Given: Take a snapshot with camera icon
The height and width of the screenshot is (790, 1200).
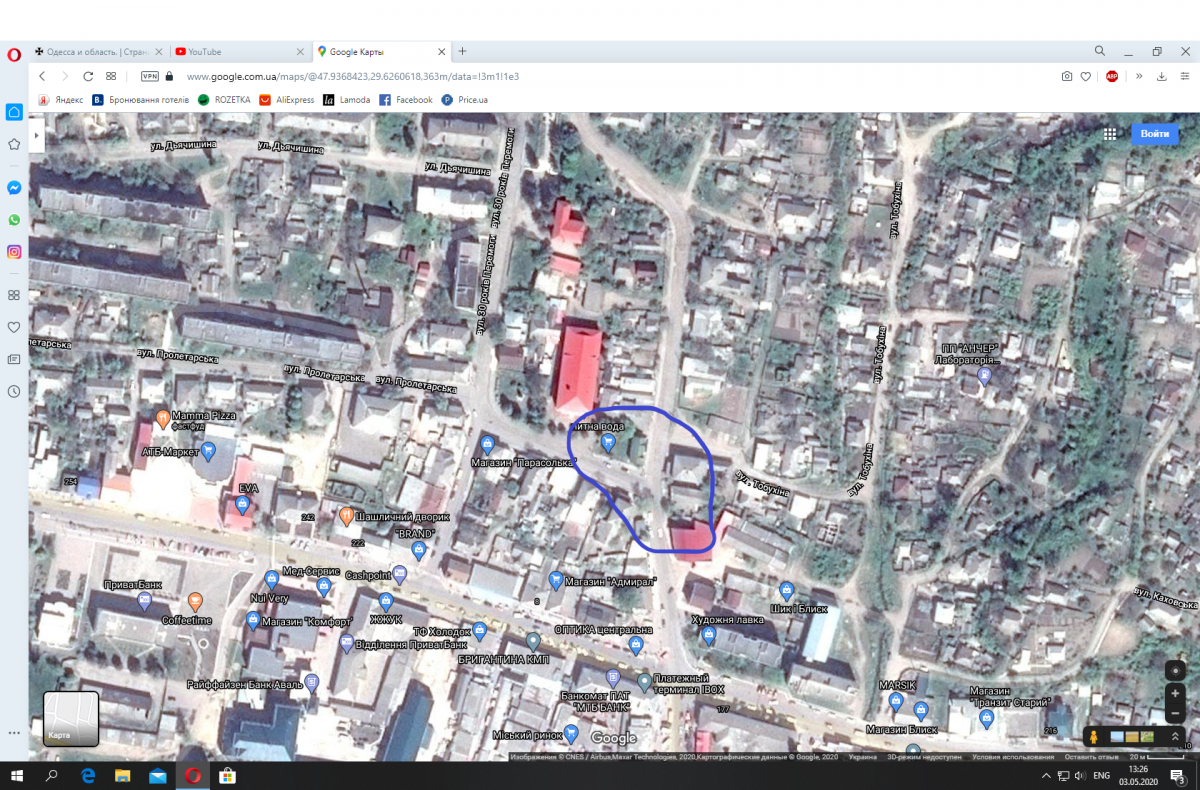Looking at the screenshot, I should (1067, 76).
